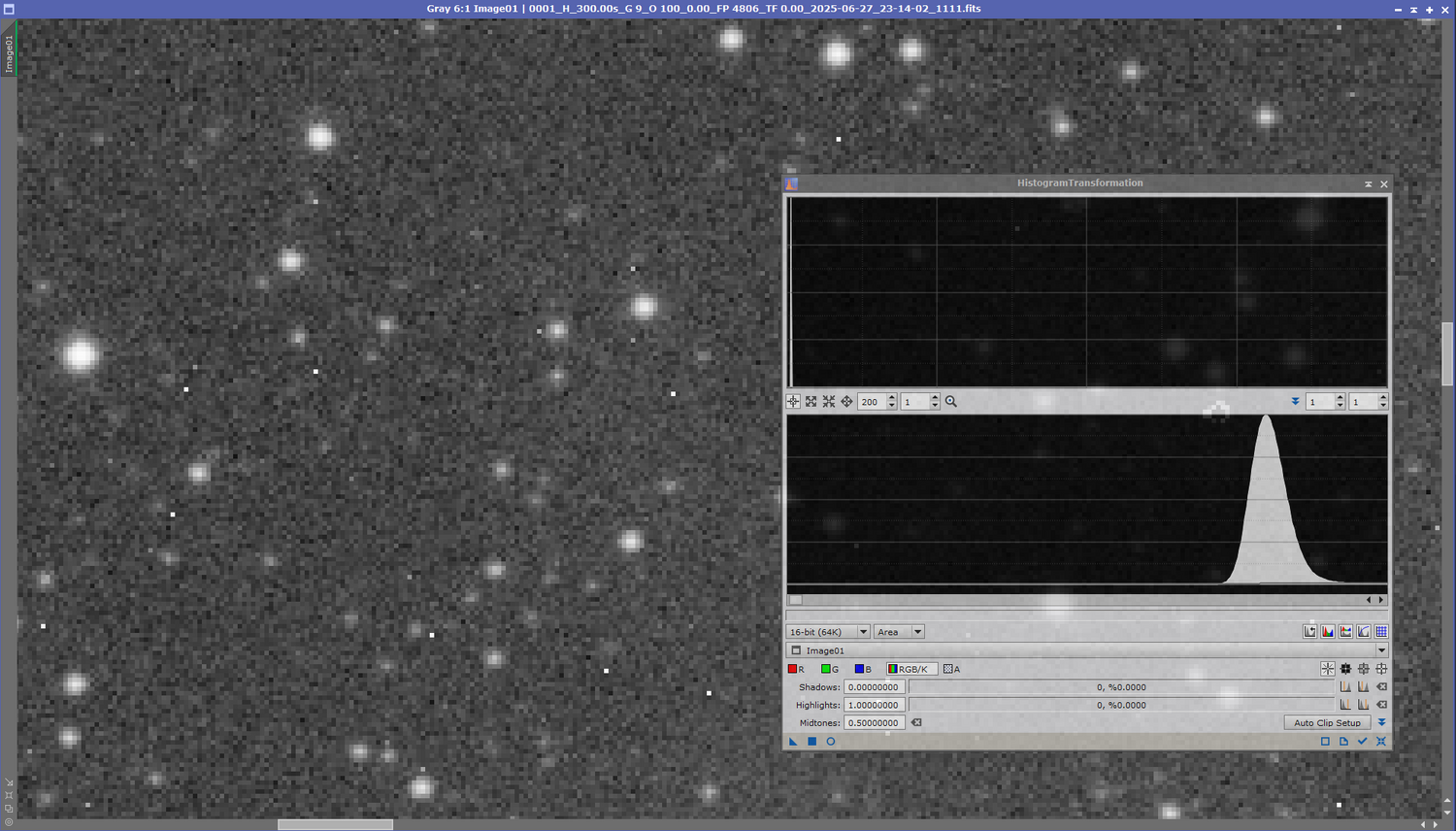This screenshot has width=1456, height=831.
Task: Click the Track View checkmark icon
Action: click(1363, 742)
